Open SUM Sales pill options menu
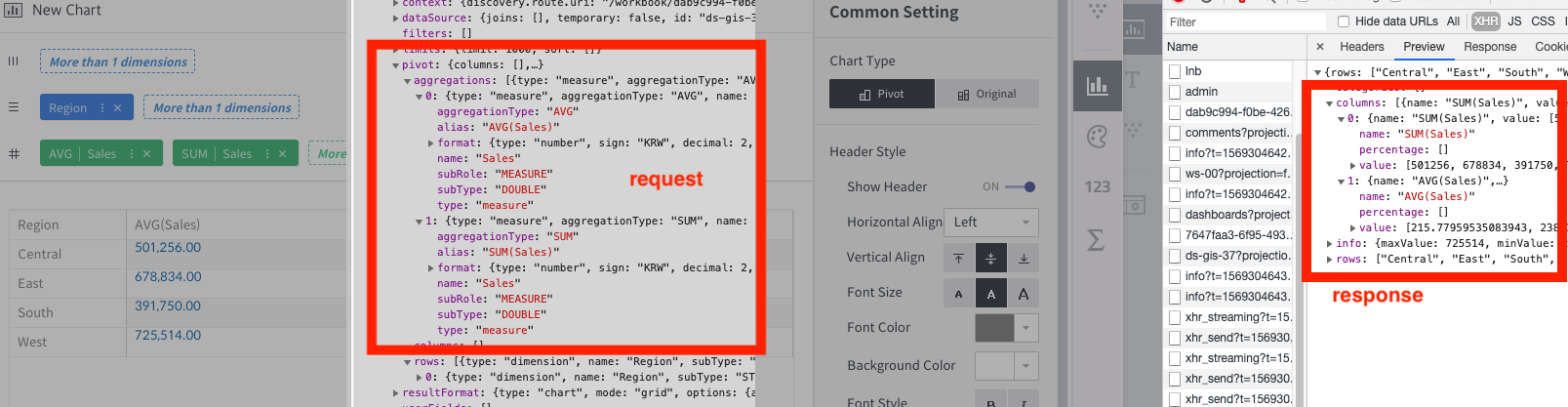Screen dimensions: 1568x407 tap(266, 154)
